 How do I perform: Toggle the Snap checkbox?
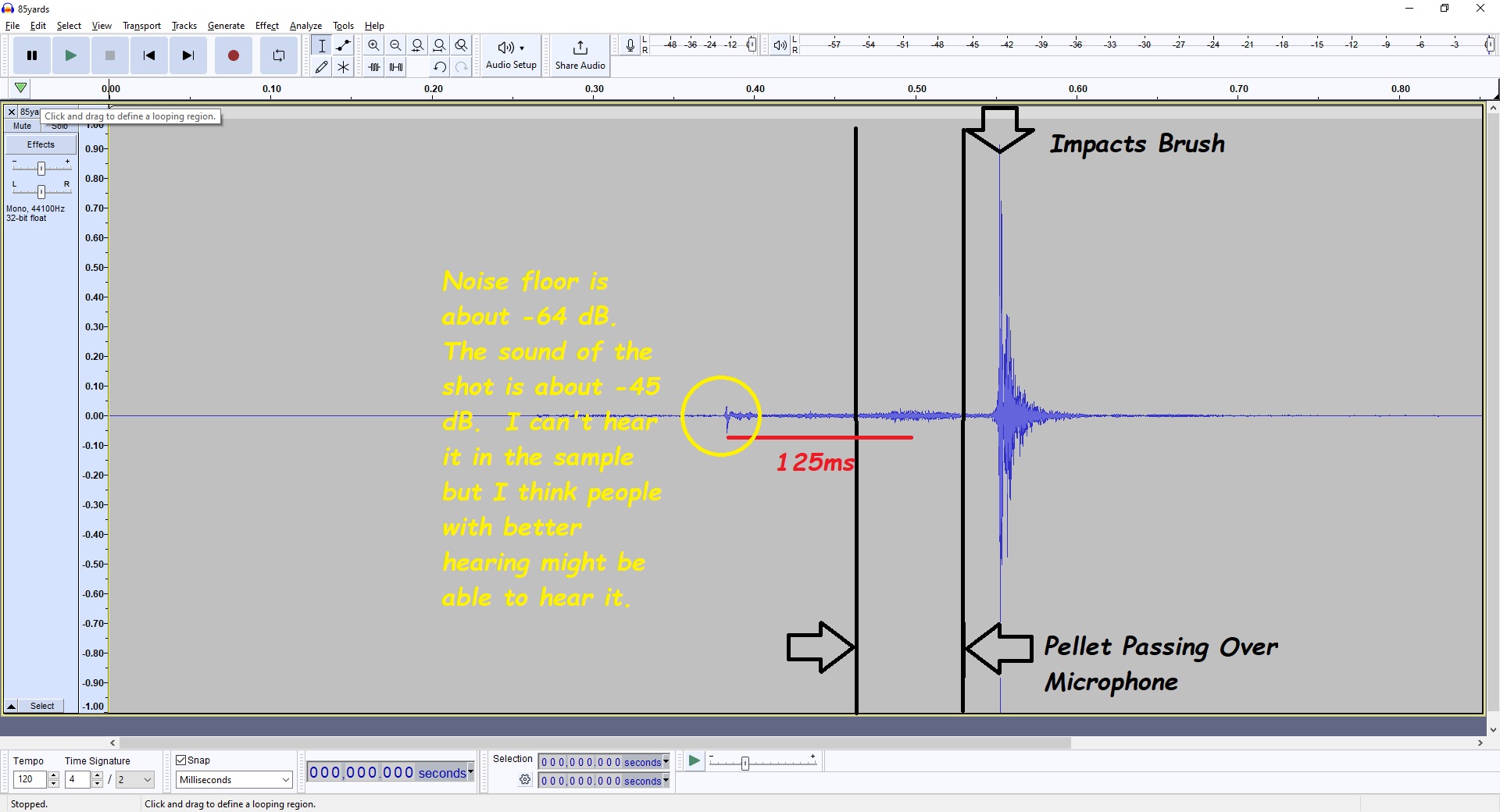click(x=181, y=760)
